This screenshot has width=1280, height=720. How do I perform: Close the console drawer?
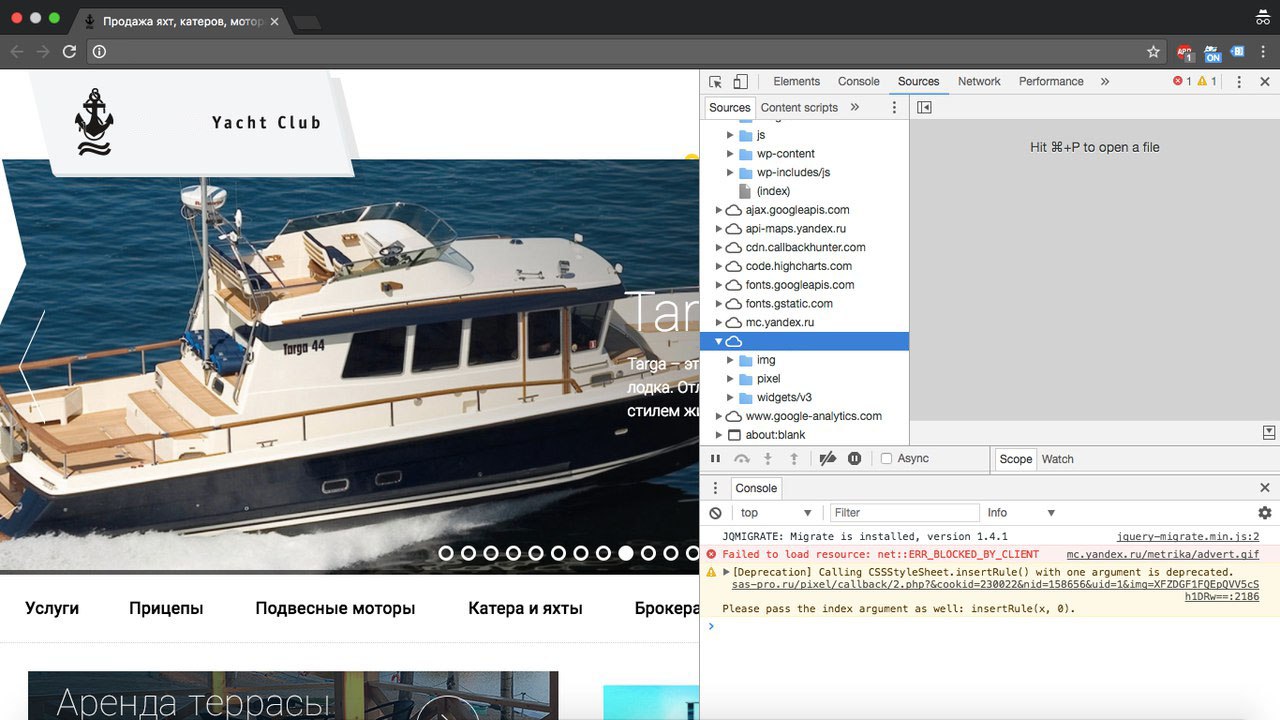click(x=1265, y=488)
